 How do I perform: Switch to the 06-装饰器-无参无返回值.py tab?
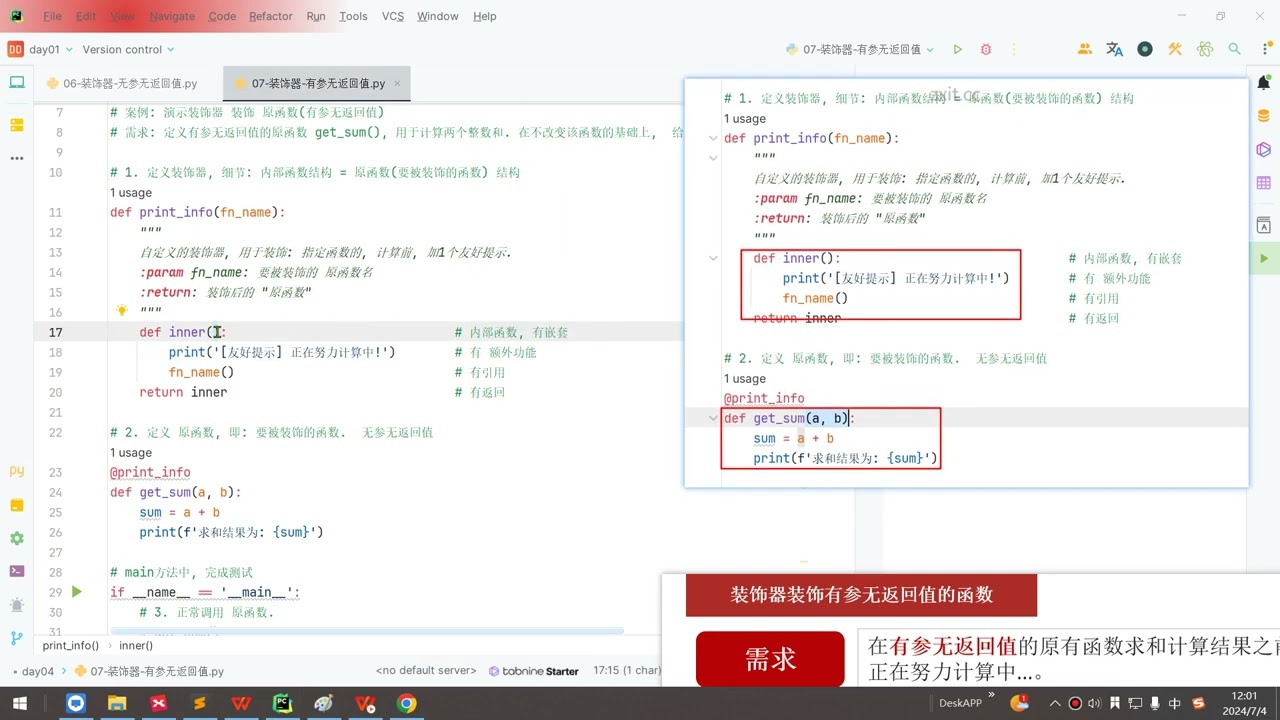click(x=122, y=84)
